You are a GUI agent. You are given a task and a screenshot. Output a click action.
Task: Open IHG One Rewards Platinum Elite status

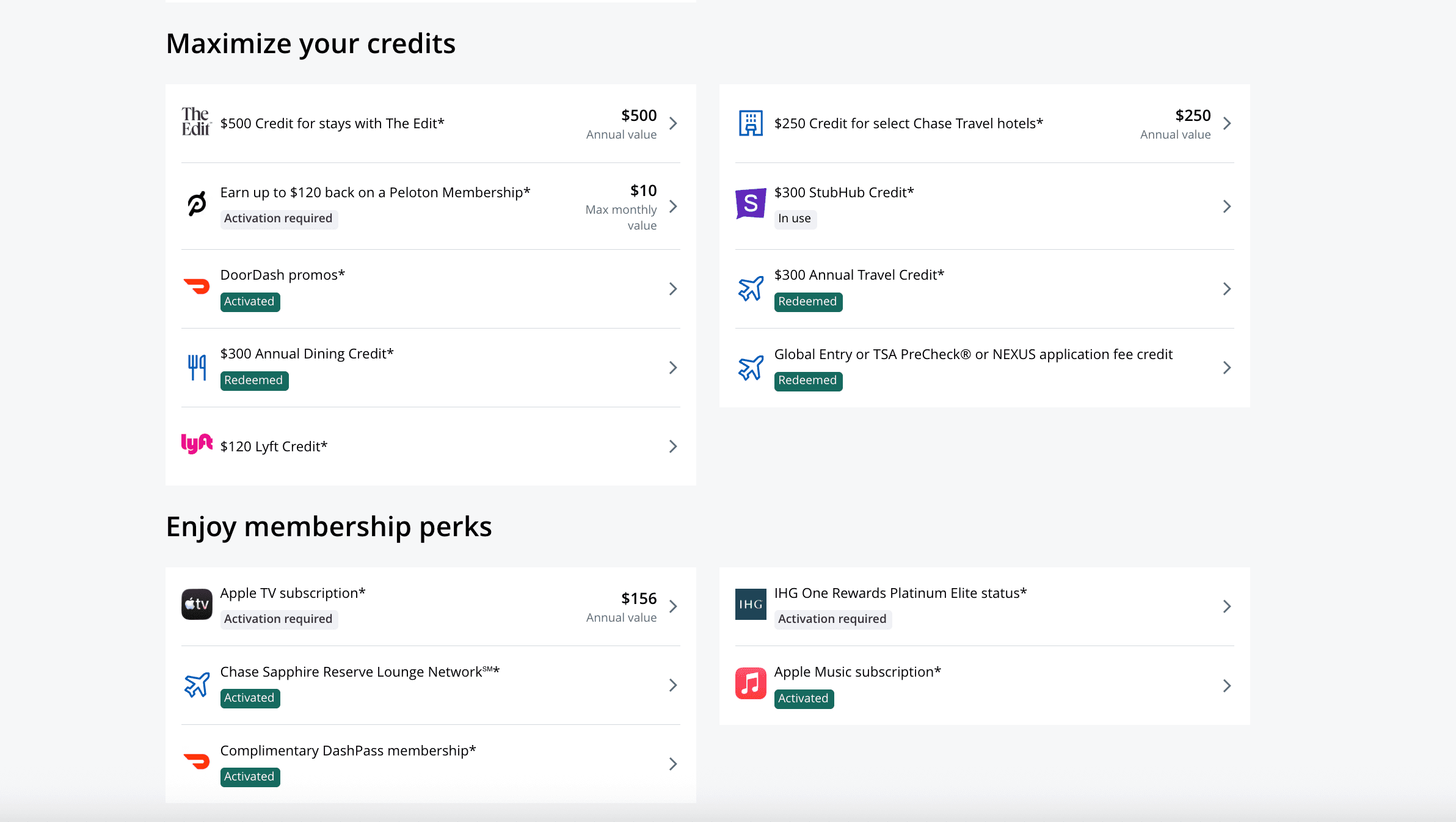[985, 606]
